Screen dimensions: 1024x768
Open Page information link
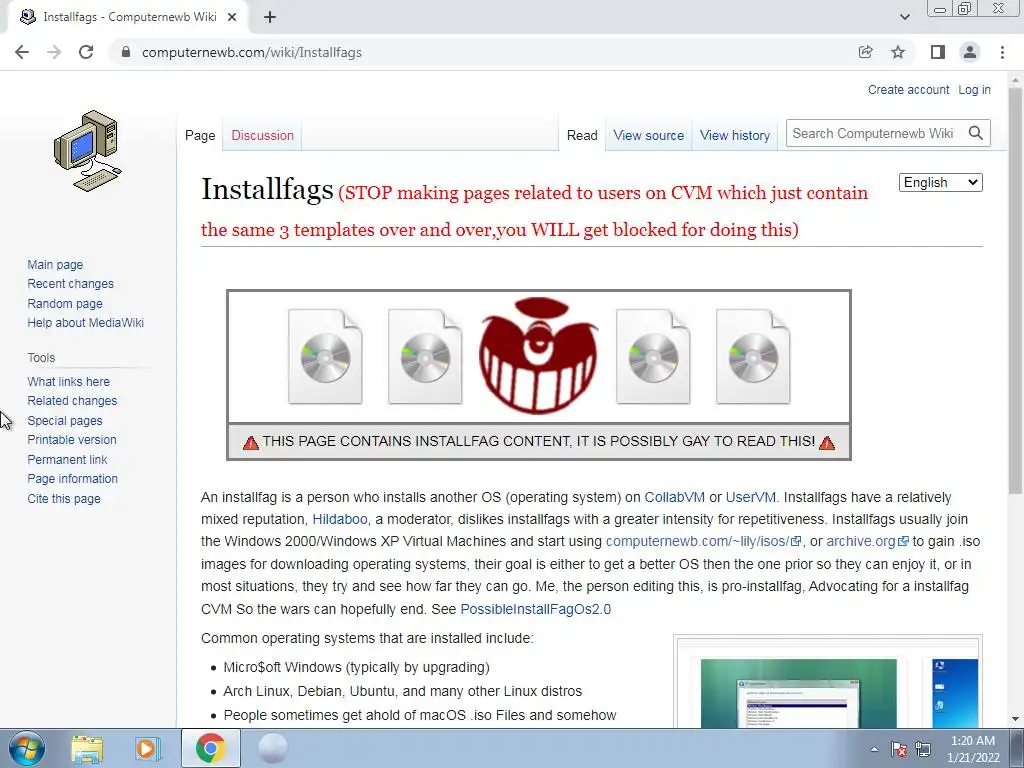(72, 479)
